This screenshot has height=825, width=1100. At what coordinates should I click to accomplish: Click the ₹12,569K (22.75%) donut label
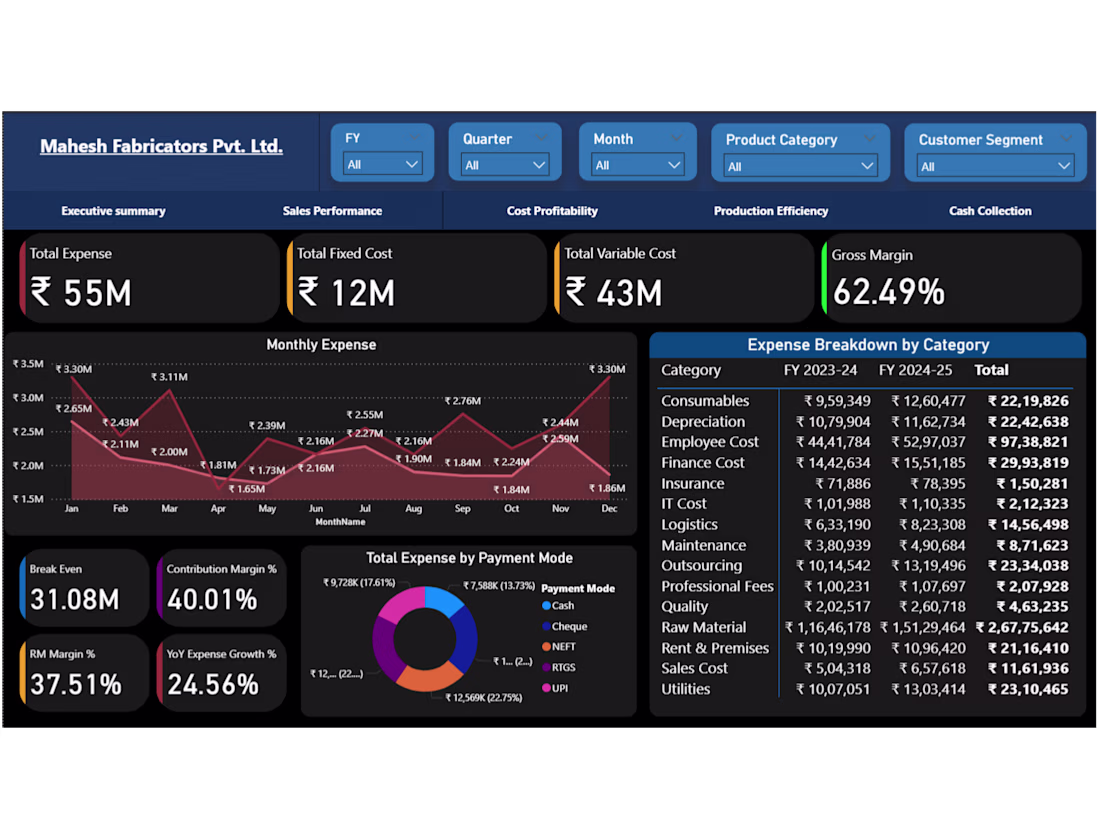click(x=483, y=697)
